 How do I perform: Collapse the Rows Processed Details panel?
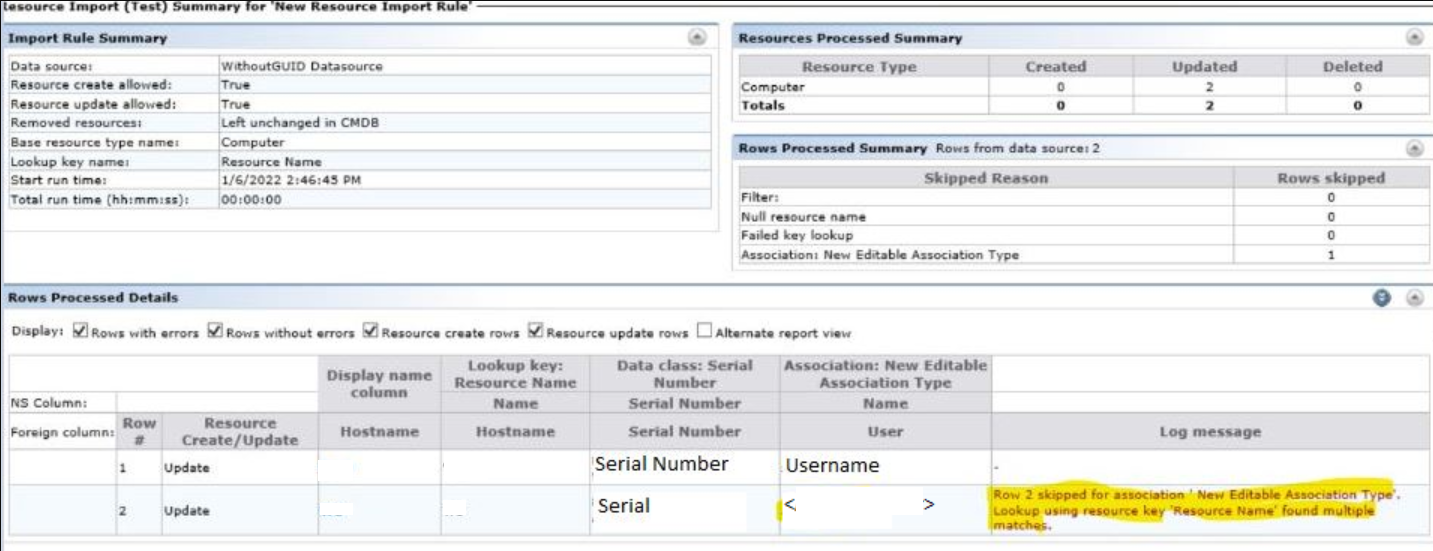pos(1415,298)
